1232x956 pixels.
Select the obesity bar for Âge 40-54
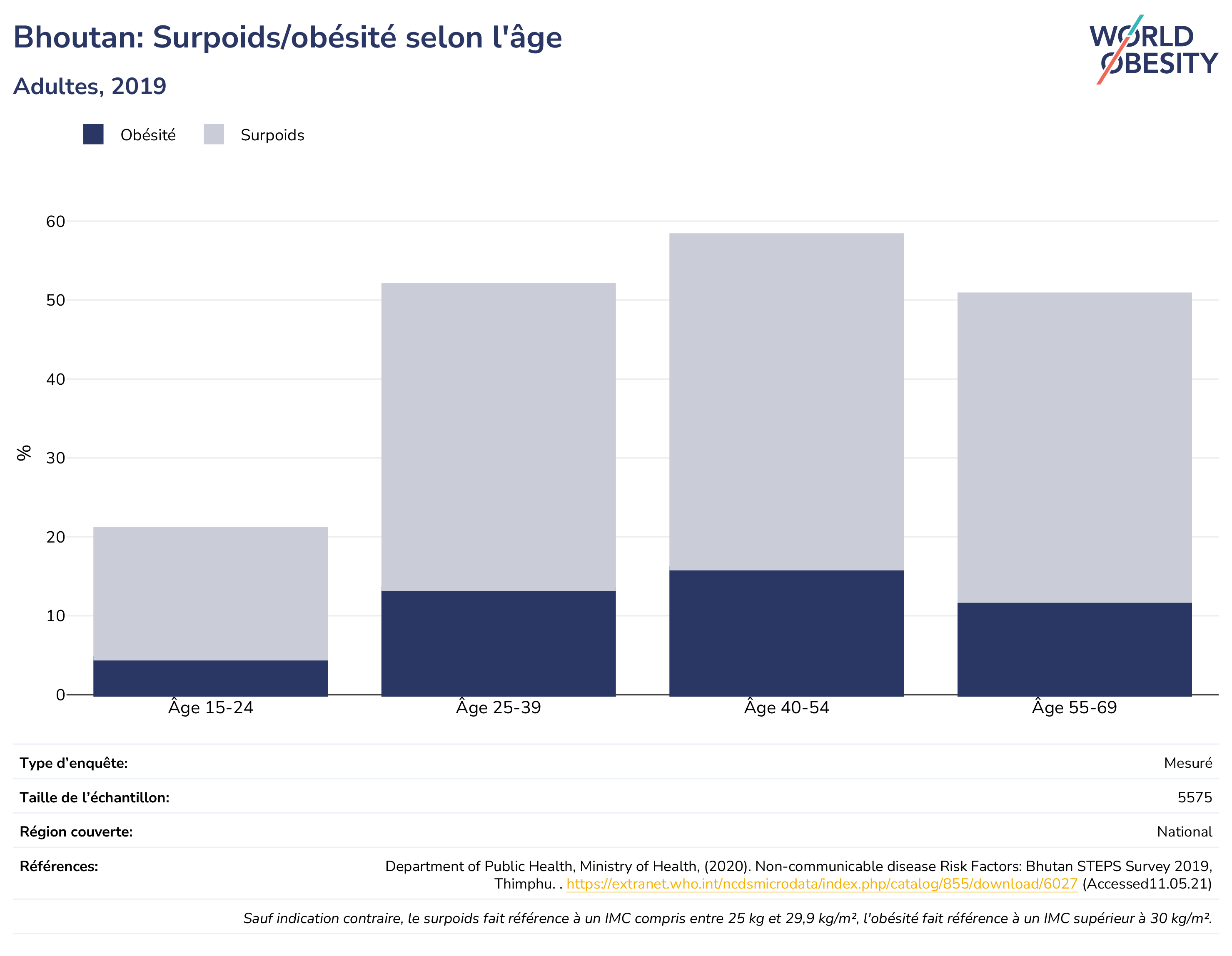pos(786,633)
